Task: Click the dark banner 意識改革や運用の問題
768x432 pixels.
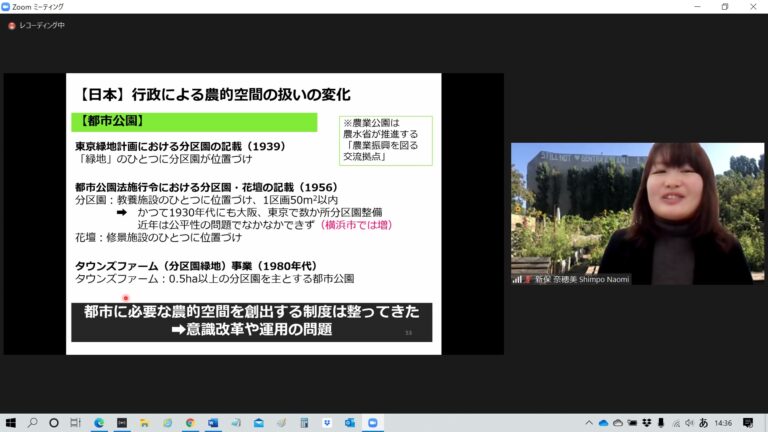Action: coord(252,322)
